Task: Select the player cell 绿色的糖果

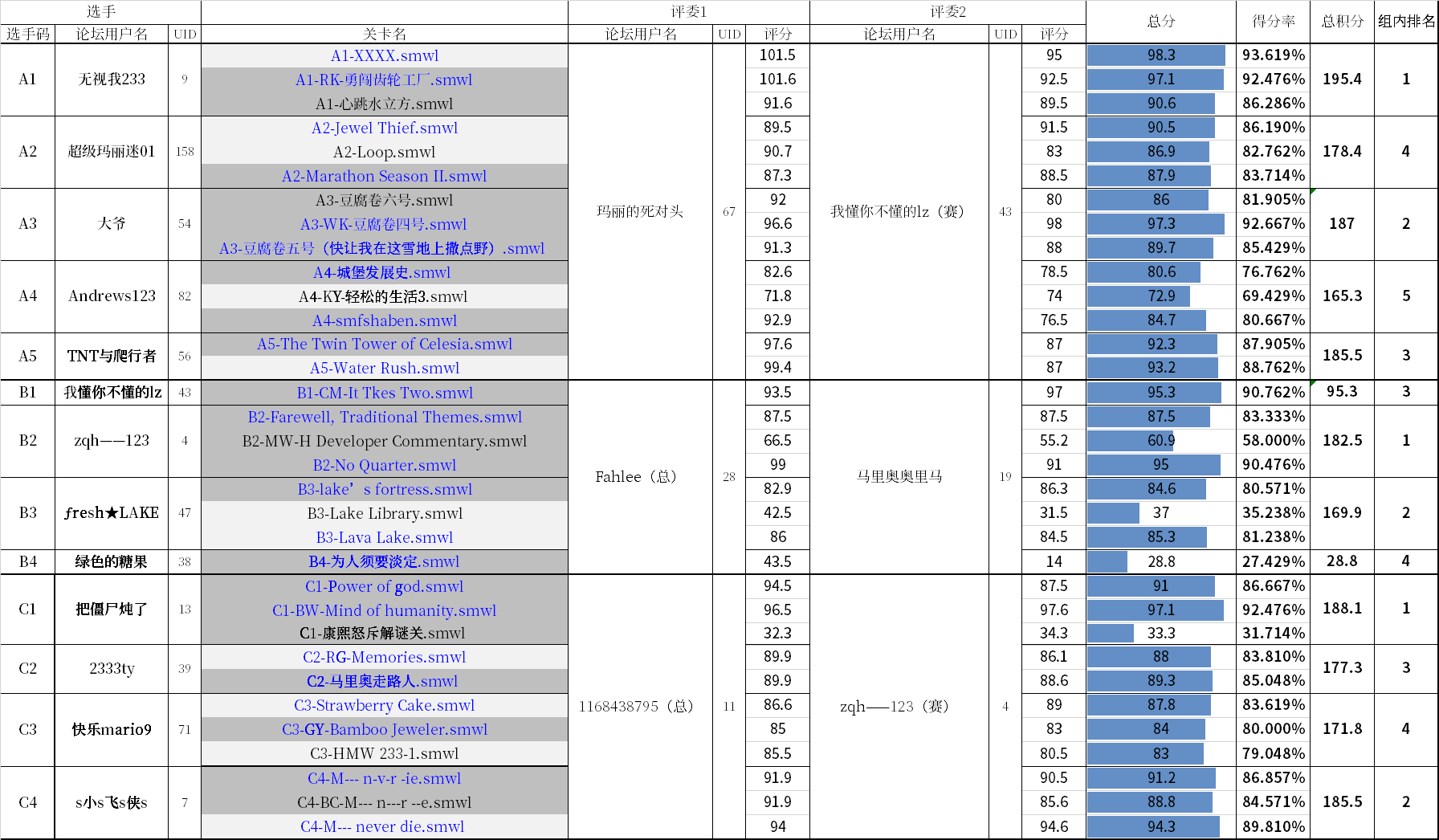Action: tap(112, 561)
